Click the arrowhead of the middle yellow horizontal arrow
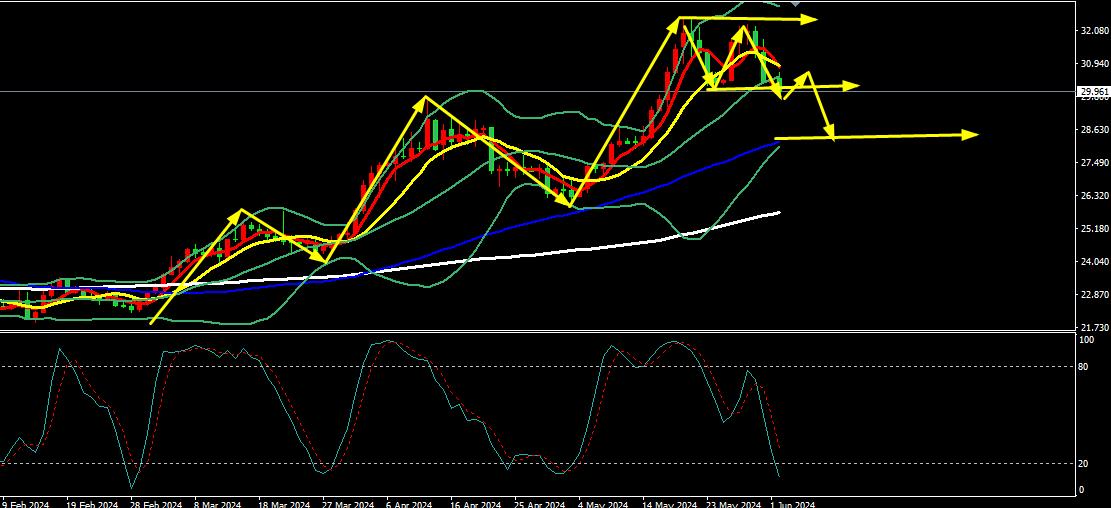Image resolution: width=1111 pixels, height=508 pixels. [x=852, y=86]
